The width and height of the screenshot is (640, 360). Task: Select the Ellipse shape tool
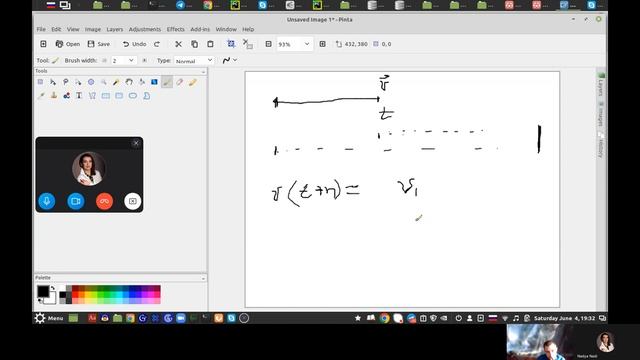[x=133, y=96]
